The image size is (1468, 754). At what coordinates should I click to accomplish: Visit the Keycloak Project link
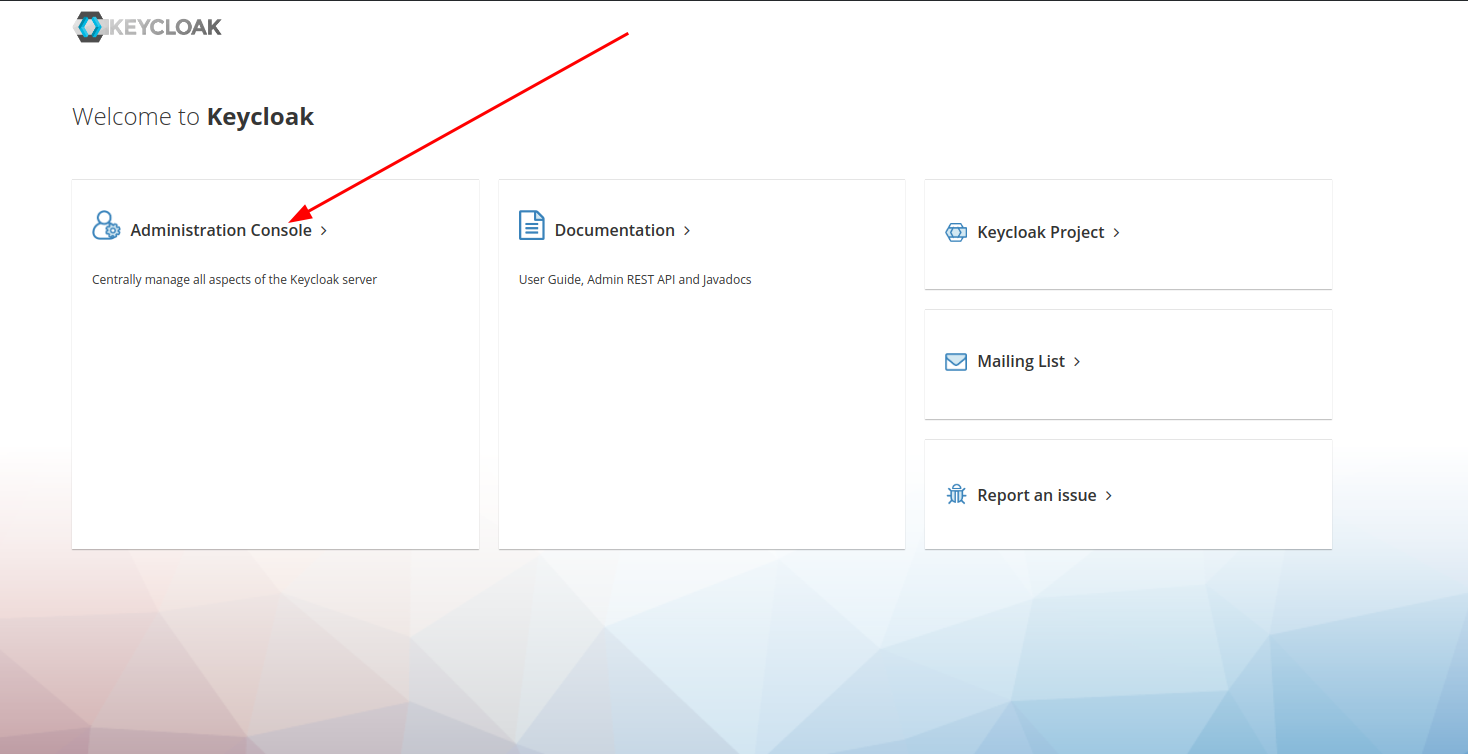[1040, 232]
